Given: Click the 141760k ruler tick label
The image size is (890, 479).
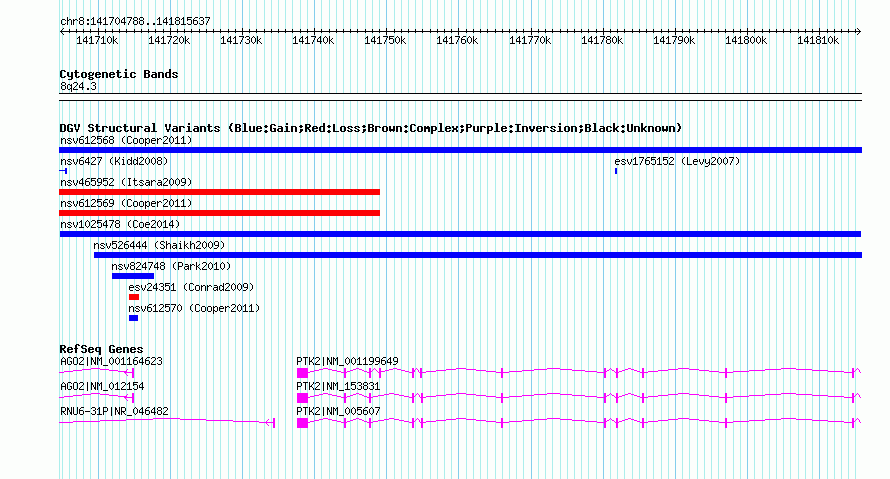Looking at the screenshot, I should click(x=457, y=40).
